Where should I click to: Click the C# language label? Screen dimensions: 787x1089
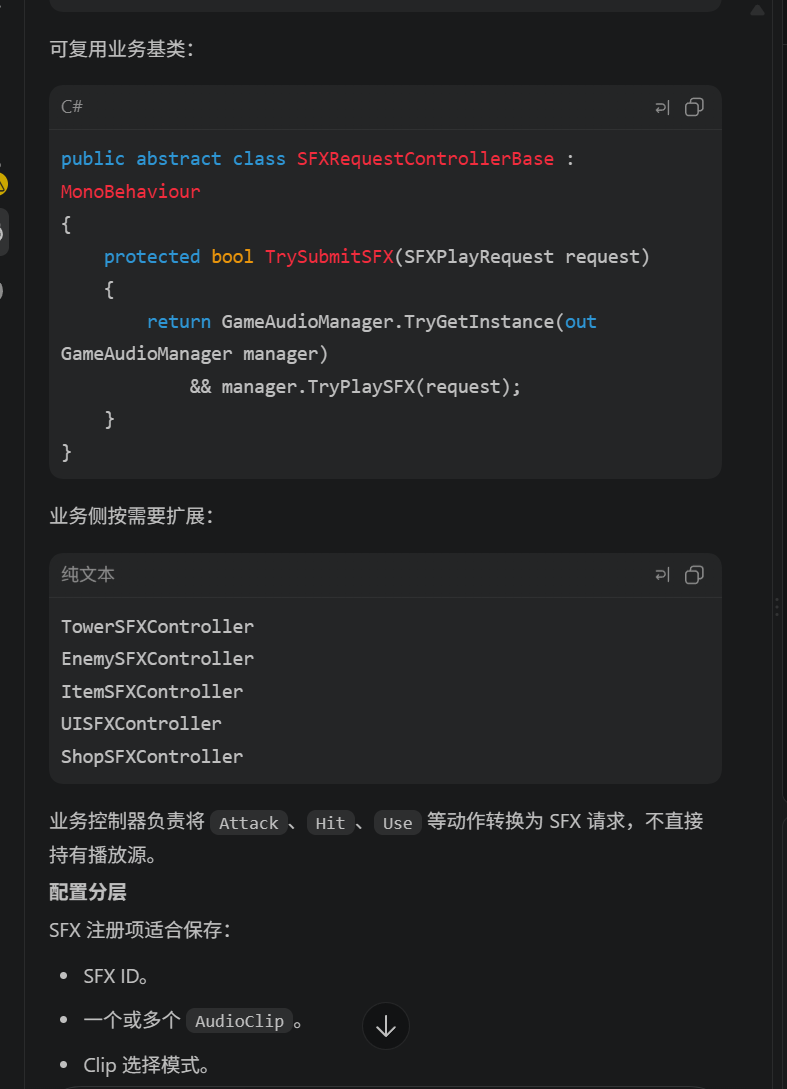[72, 107]
